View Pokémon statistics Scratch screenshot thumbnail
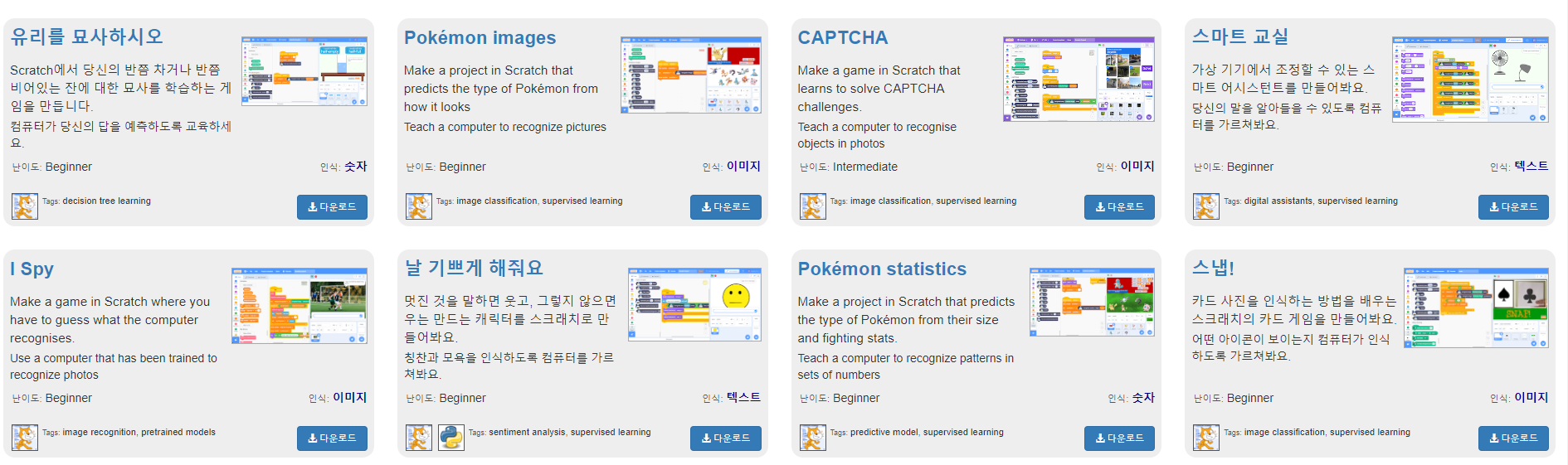The height and width of the screenshot is (465, 1568). 1092,302
